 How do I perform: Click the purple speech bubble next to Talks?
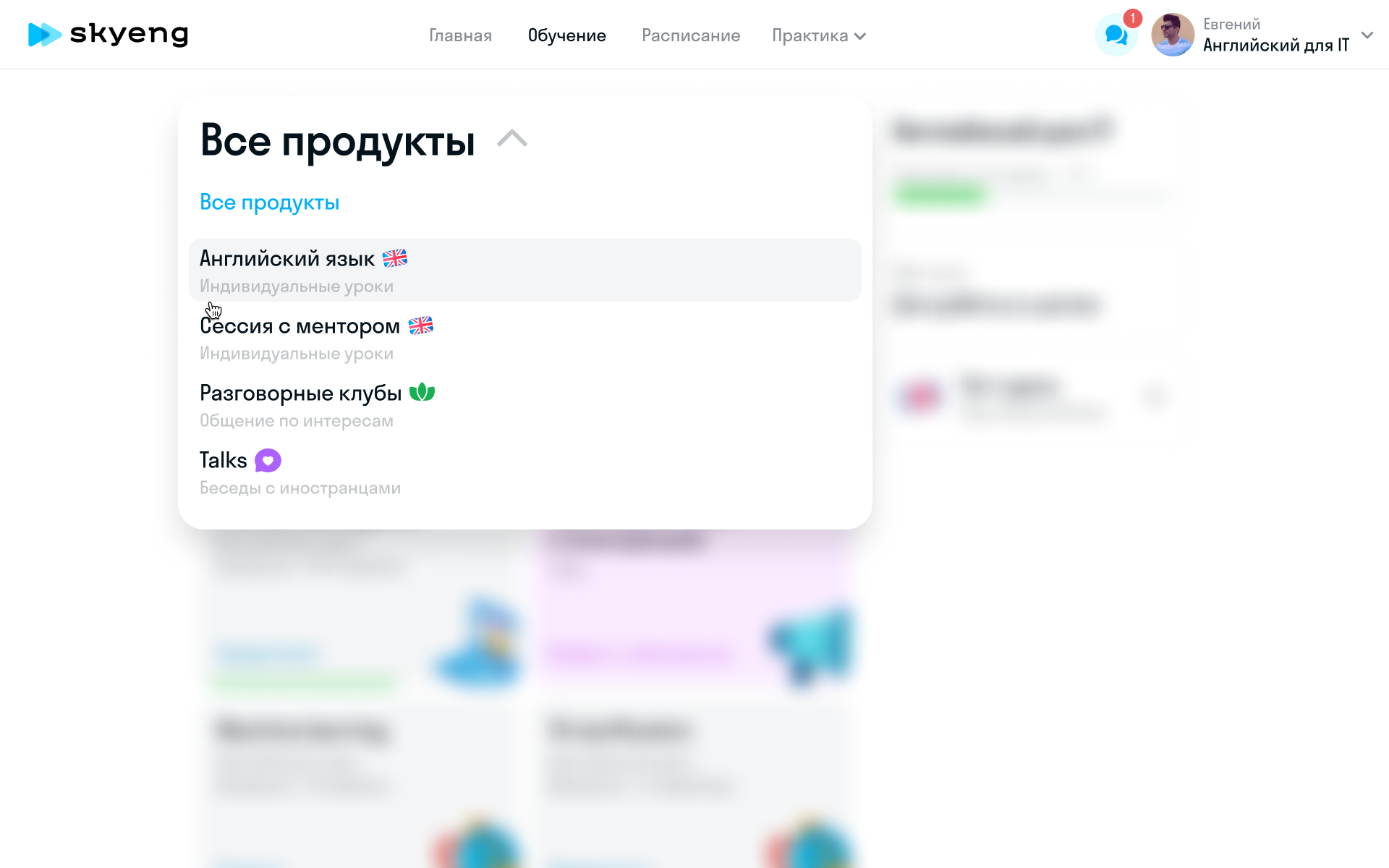(267, 460)
